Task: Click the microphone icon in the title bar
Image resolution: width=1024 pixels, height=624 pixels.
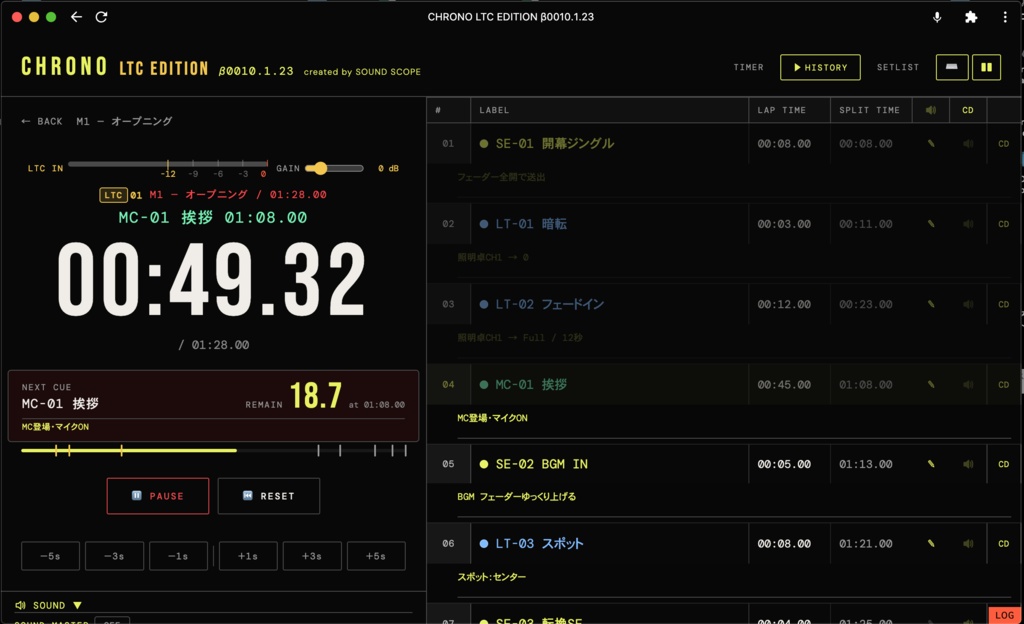Action: tap(937, 18)
